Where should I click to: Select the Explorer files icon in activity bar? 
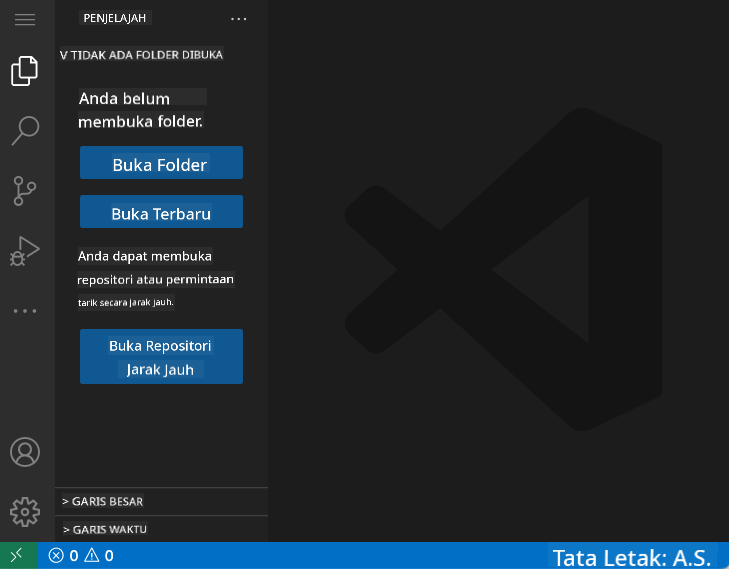point(25,71)
